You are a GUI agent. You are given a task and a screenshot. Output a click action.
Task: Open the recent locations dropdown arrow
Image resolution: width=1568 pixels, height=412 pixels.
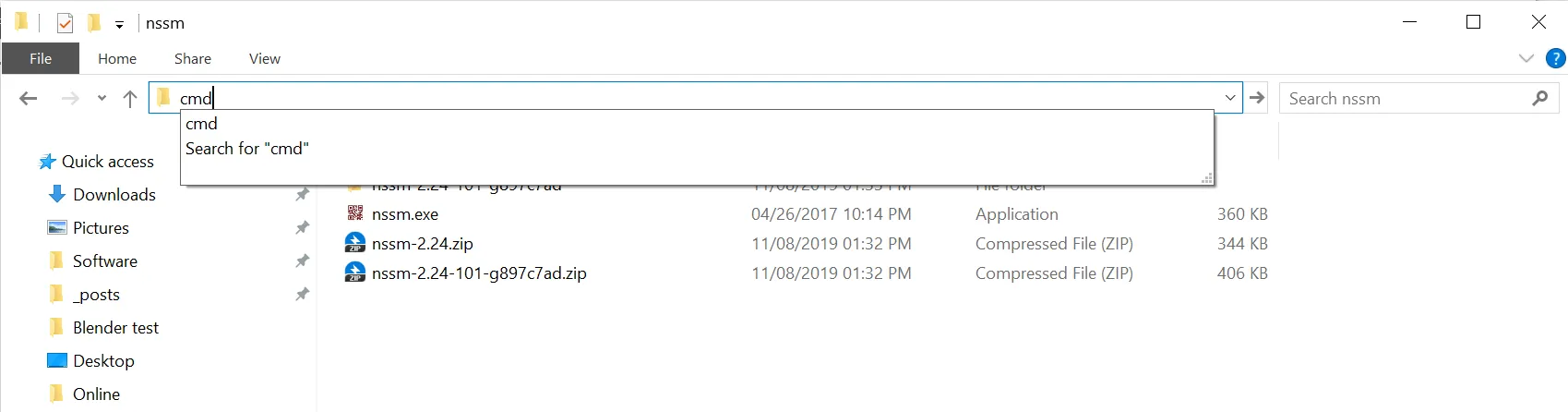click(x=102, y=99)
